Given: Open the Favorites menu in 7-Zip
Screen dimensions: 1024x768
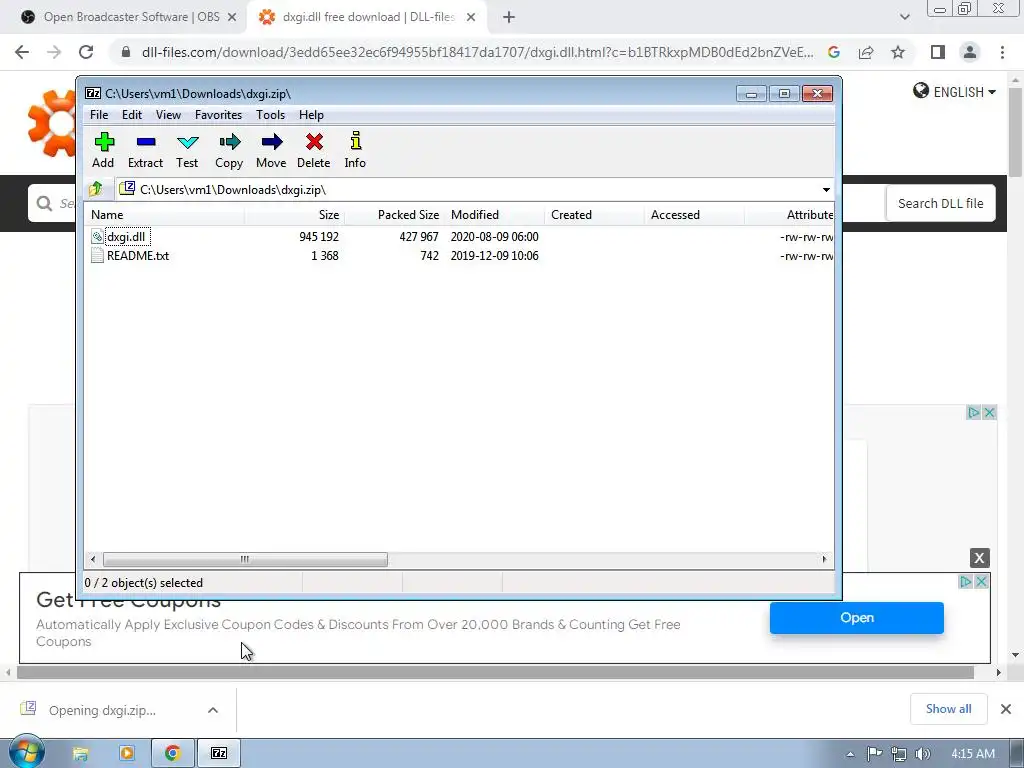Looking at the screenshot, I should pos(218,115).
